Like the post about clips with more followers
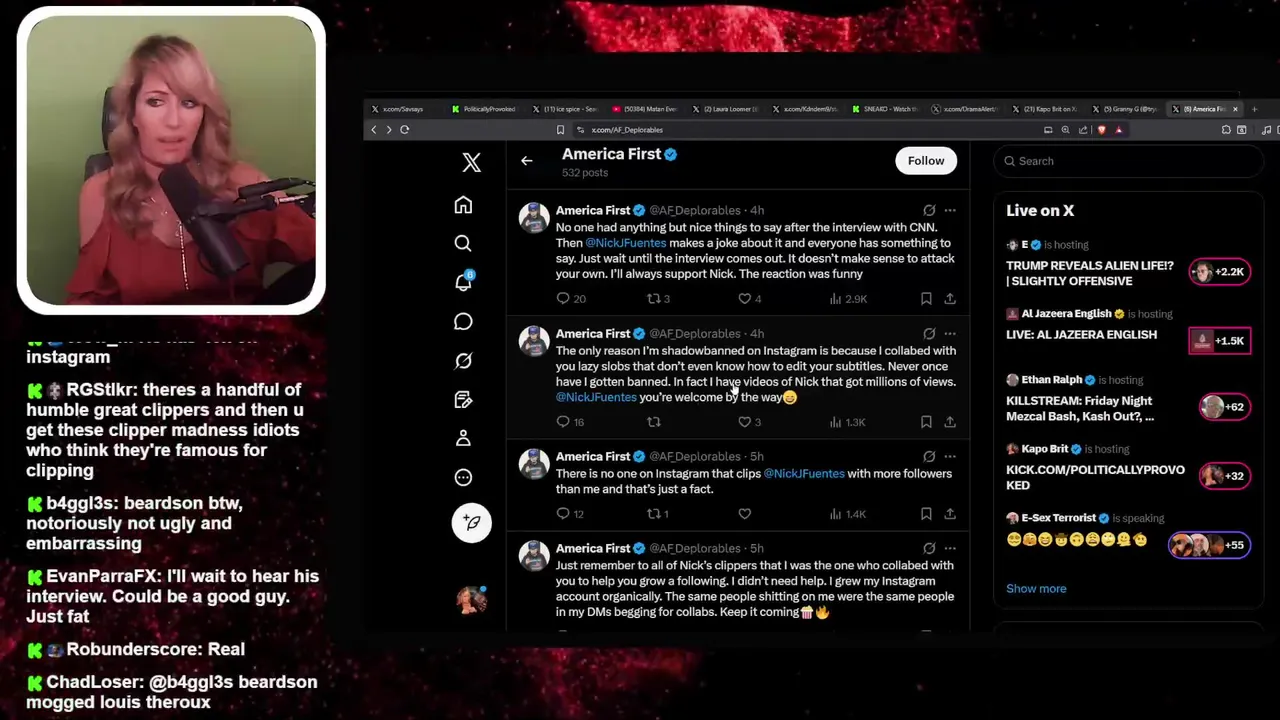1280x720 pixels. click(744, 514)
